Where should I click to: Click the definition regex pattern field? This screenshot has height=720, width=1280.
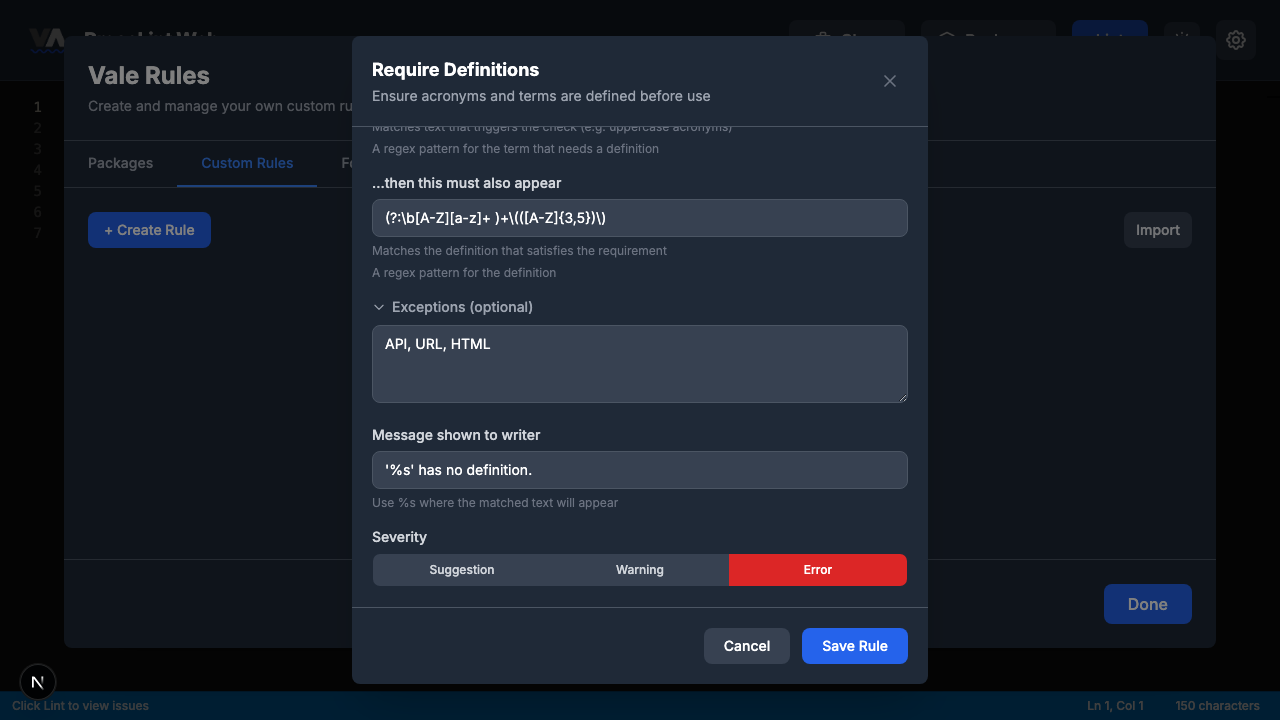639,218
